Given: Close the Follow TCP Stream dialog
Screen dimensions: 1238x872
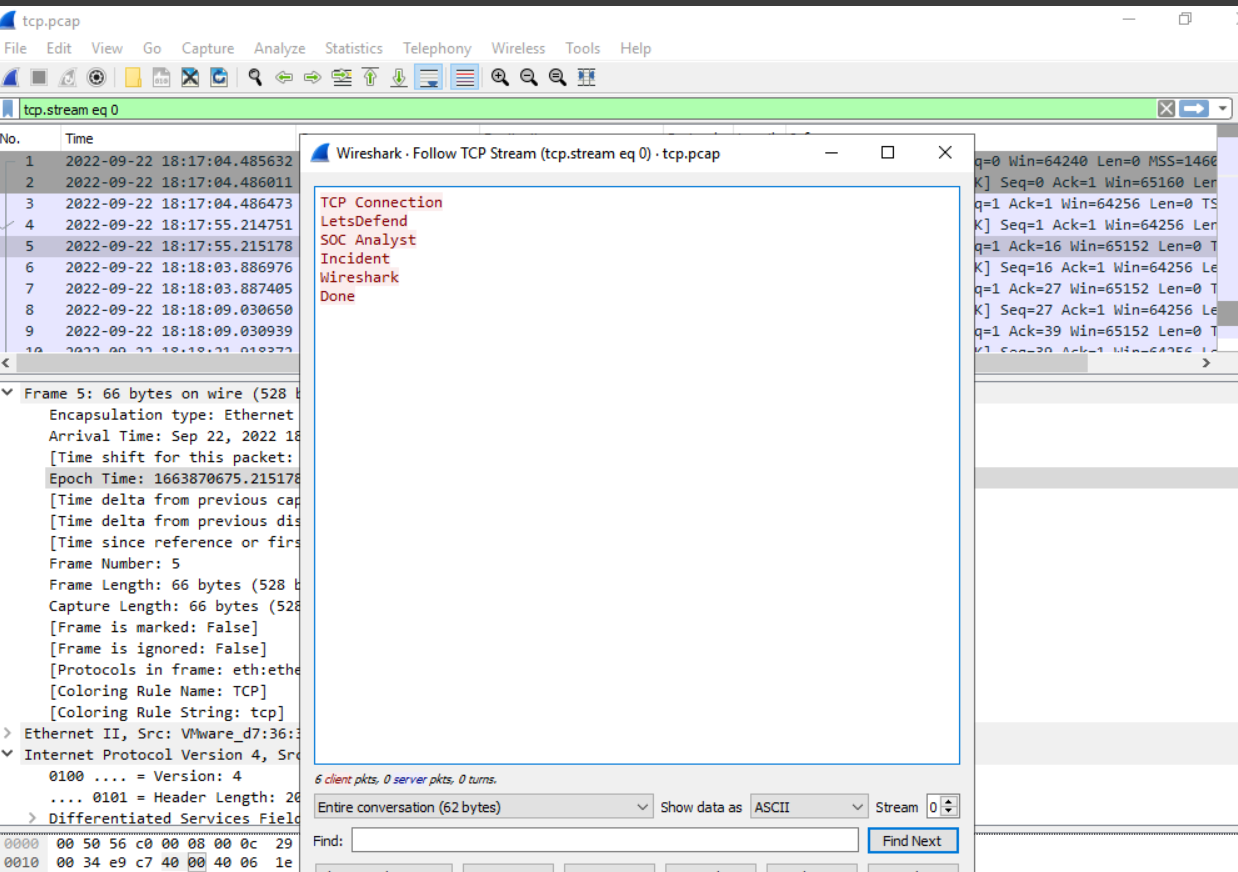Looking at the screenshot, I should point(945,153).
